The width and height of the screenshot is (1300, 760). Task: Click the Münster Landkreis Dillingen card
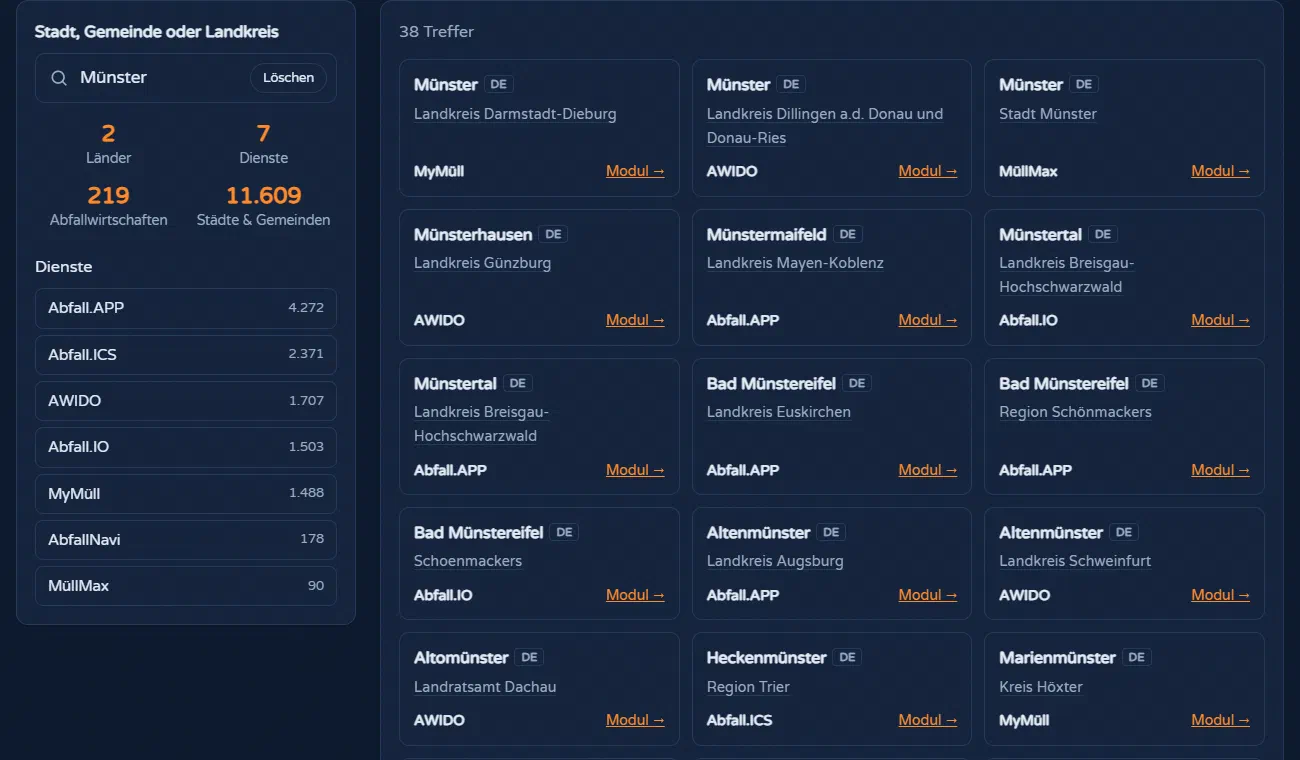(832, 128)
